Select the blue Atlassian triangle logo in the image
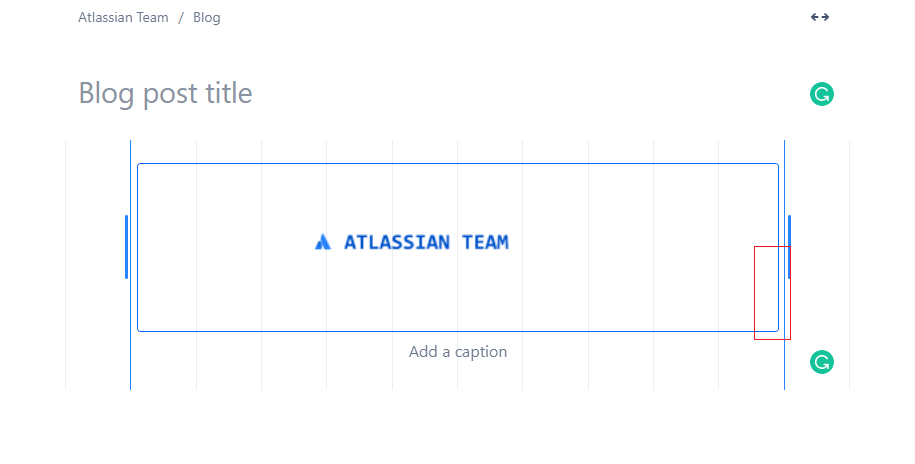This screenshot has width=915, height=464. coord(323,242)
